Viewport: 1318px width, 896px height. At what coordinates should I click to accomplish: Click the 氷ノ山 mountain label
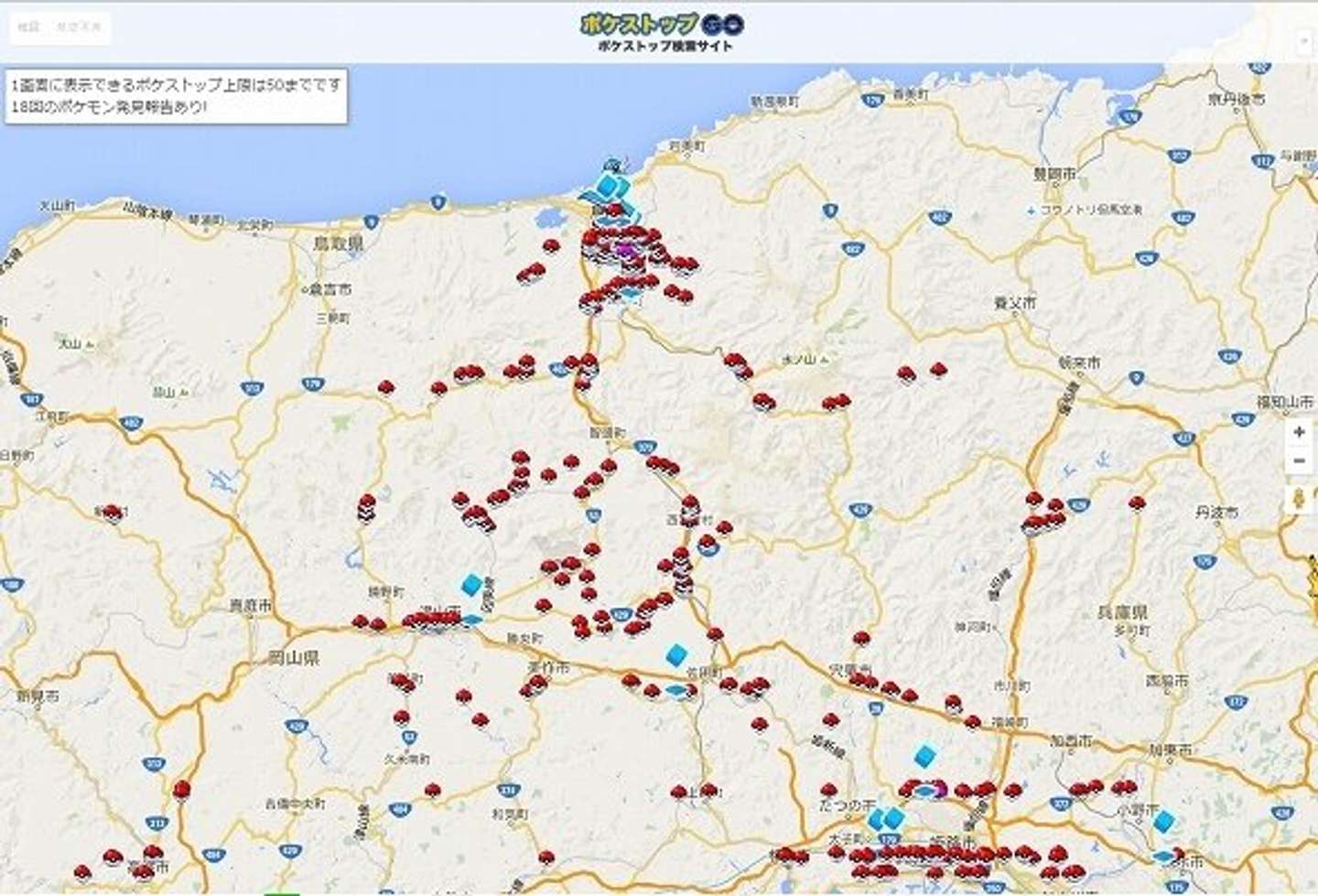point(798,359)
